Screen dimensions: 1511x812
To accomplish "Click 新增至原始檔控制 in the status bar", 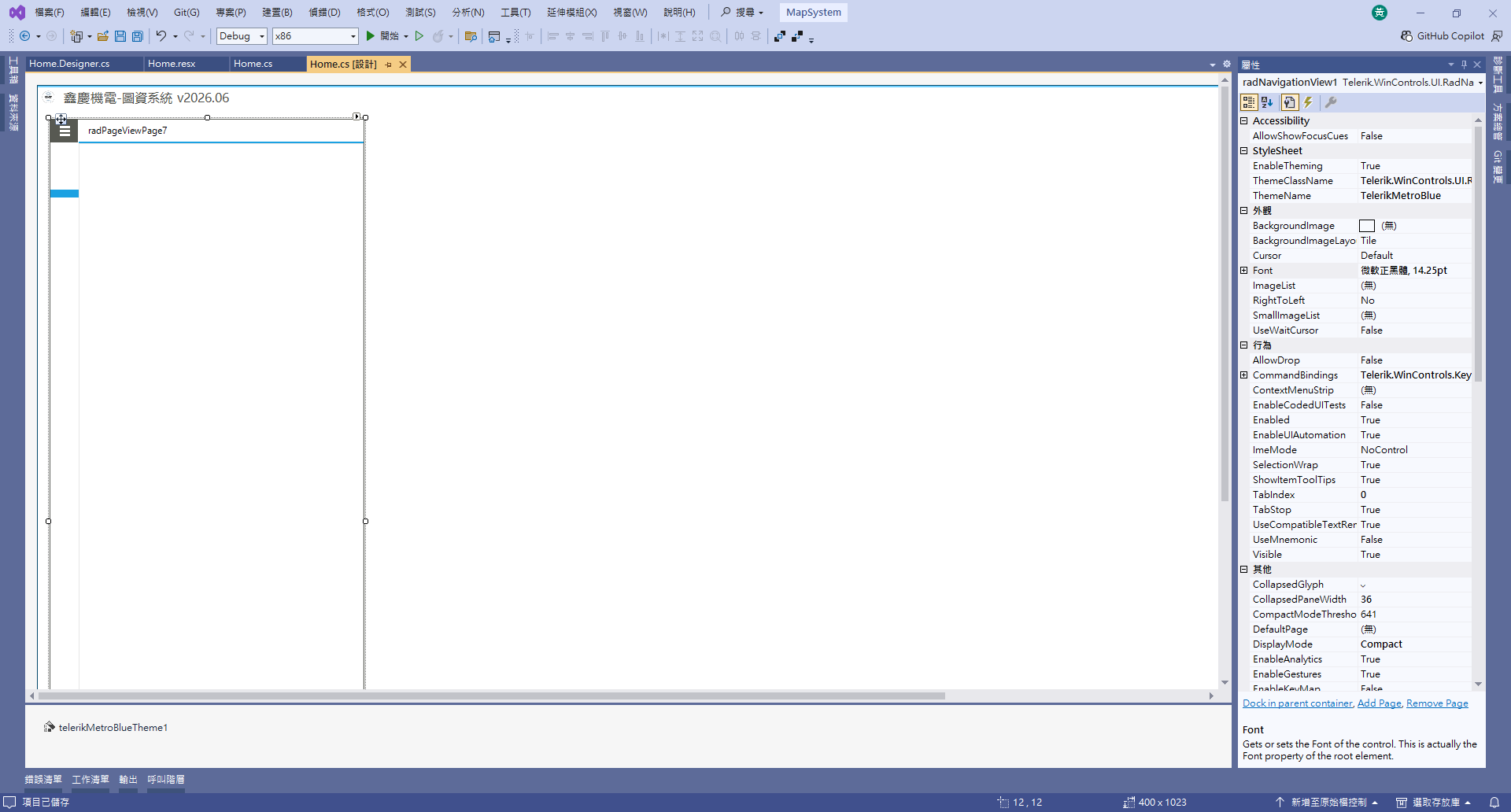I will coord(1327,803).
